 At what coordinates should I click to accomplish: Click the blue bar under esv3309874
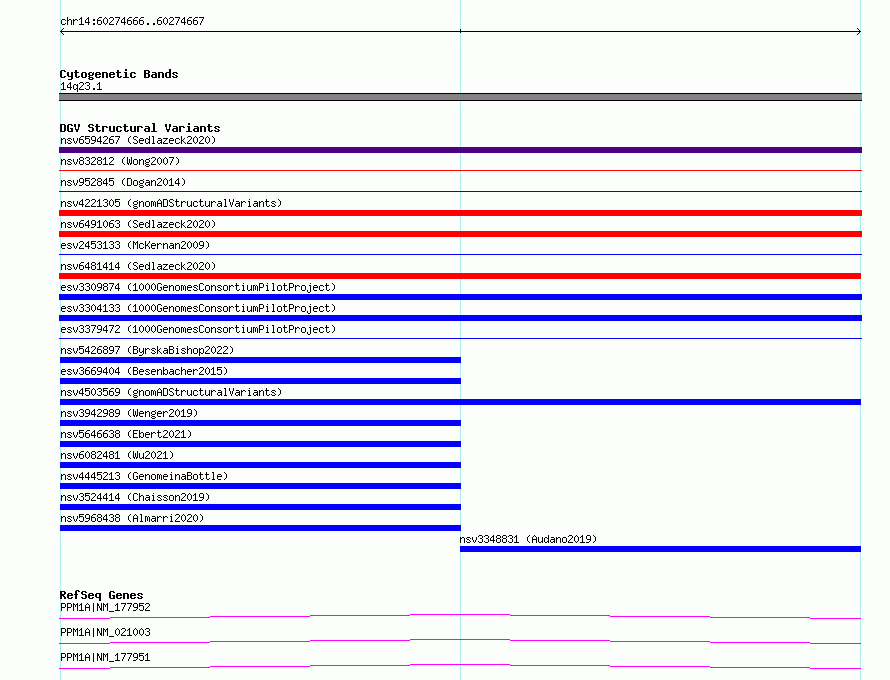(460, 297)
